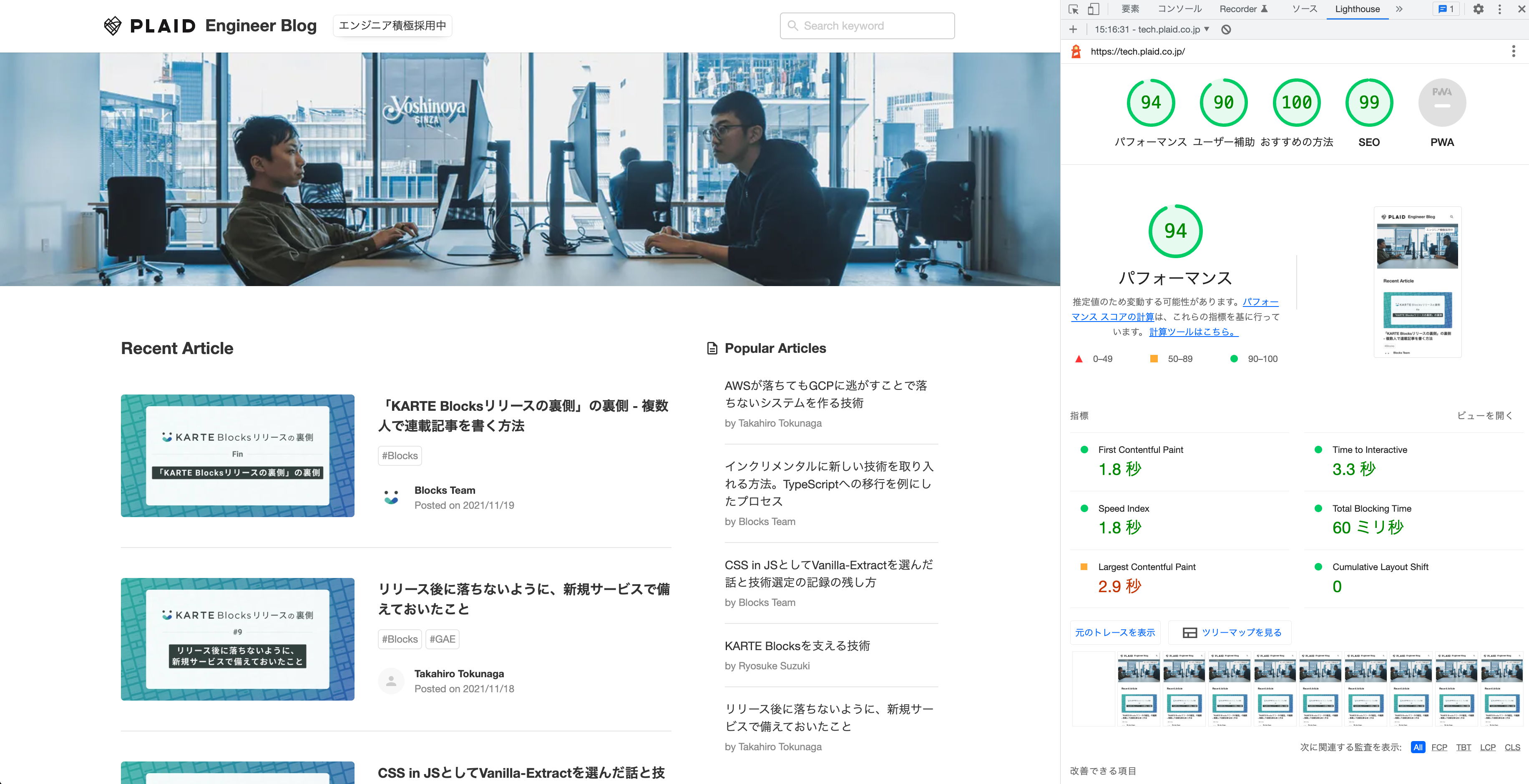
Task: Open the report selector dropdown
Action: pyautogui.click(x=1152, y=29)
